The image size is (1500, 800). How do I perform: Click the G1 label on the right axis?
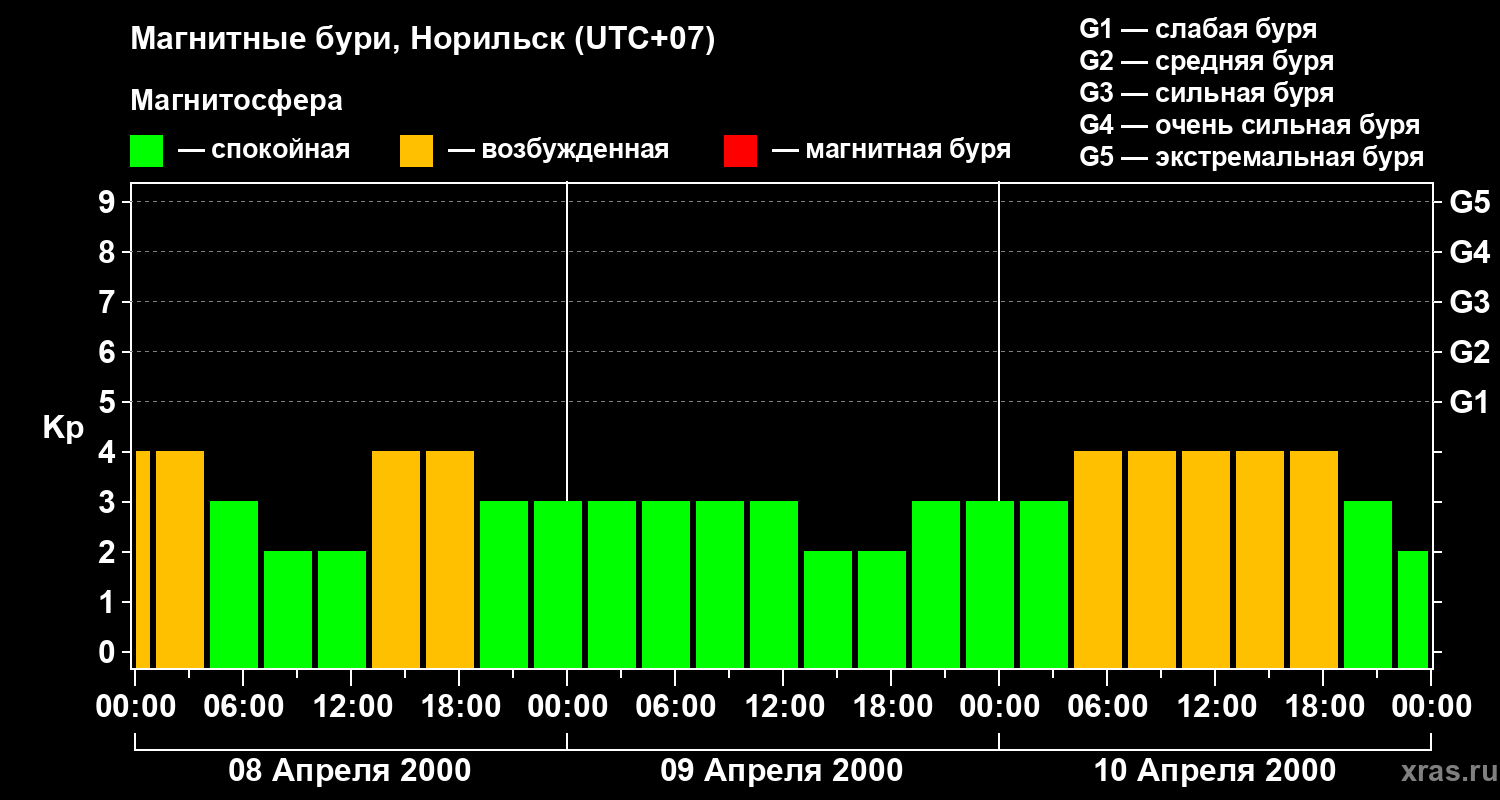click(x=1469, y=402)
